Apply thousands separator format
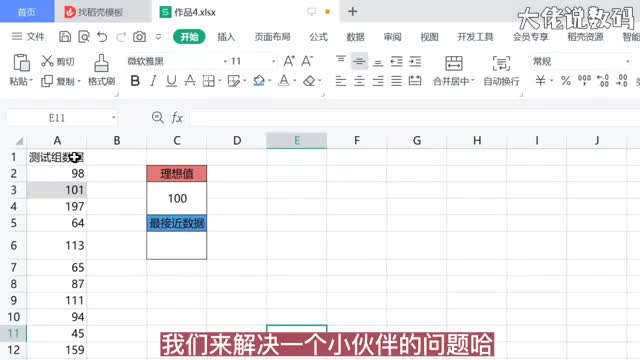 (584, 81)
